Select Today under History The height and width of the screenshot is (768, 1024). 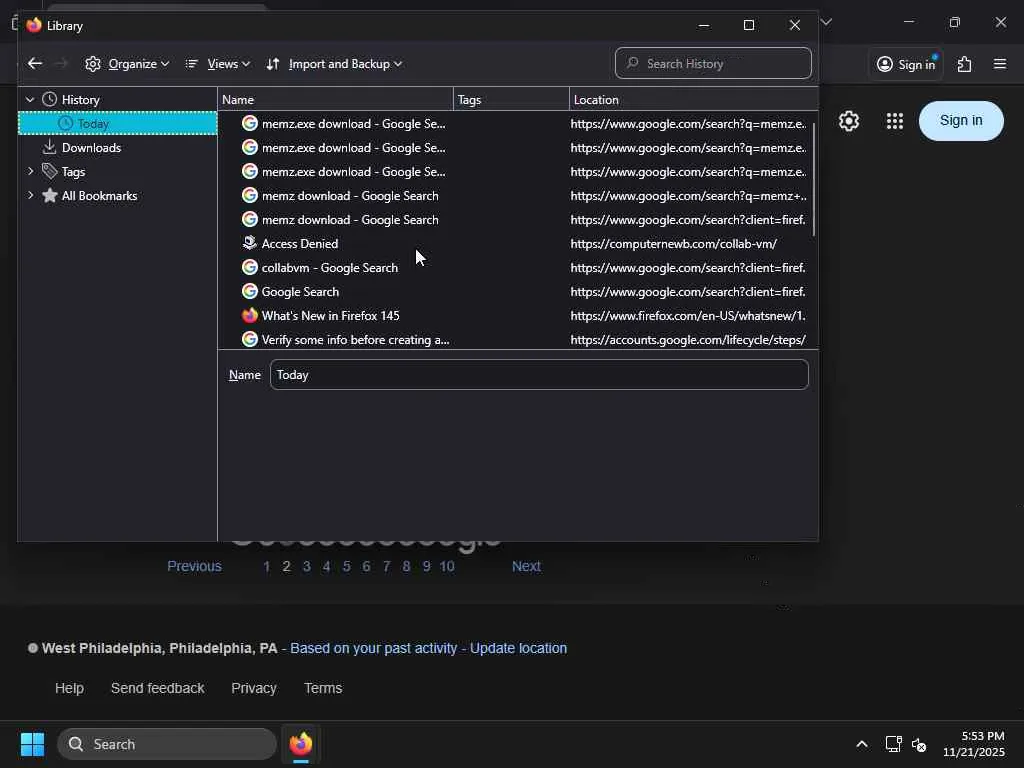[118, 123]
